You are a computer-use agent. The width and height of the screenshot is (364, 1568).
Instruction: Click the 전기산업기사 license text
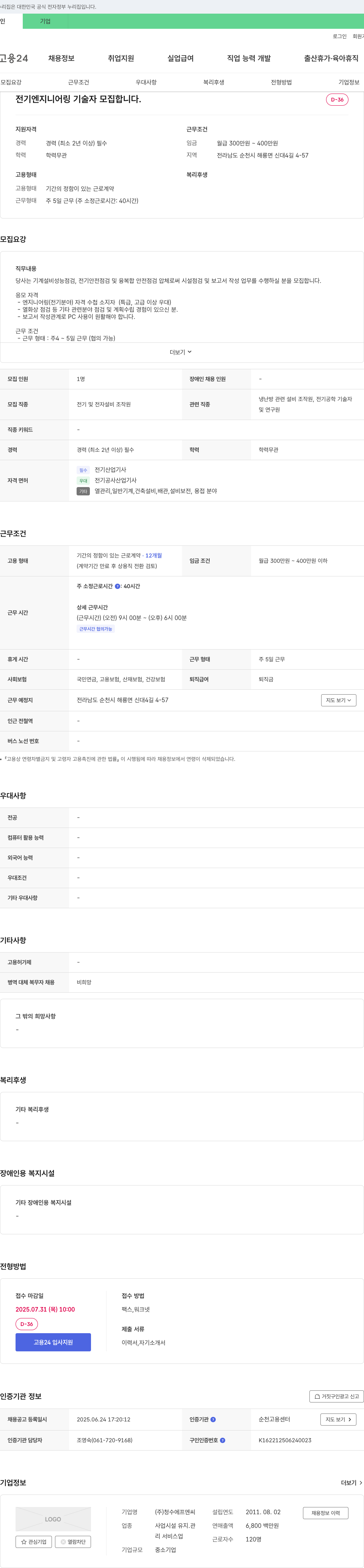click(x=110, y=470)
